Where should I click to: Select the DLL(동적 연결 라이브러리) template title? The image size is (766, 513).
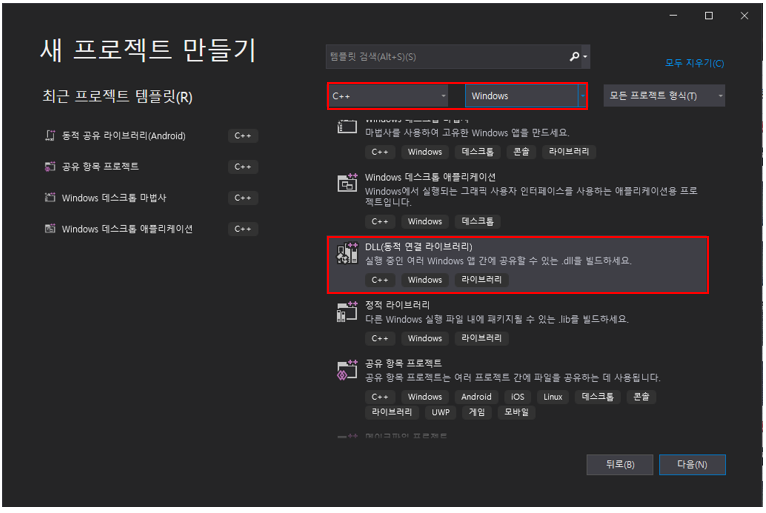[419, 247]
